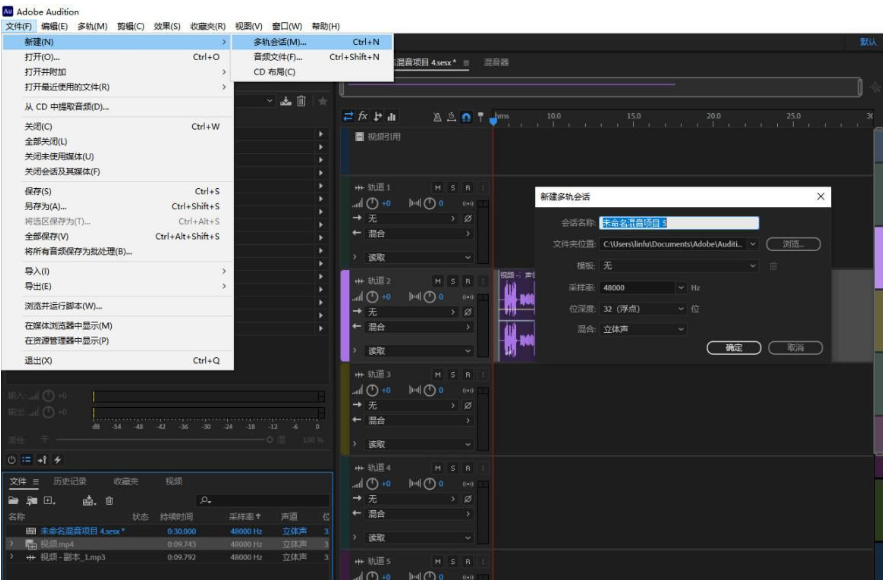Click track 1 polarity reverse icon
This screenshot has width=883, height=580.
coord(467,218)
